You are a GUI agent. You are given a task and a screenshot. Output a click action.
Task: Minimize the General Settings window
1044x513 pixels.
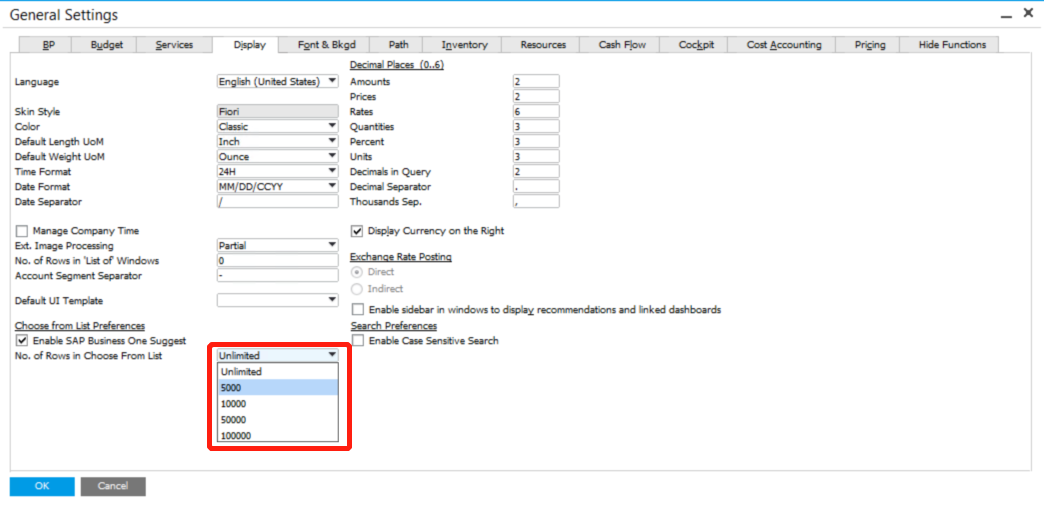[1004, 14]
